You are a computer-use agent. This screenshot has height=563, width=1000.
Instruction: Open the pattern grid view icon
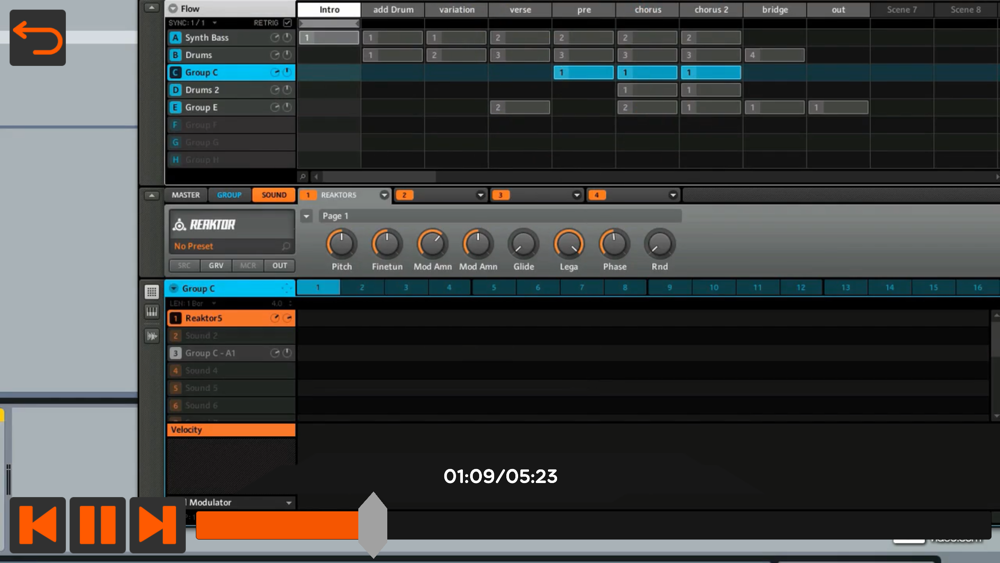[151, 292]
